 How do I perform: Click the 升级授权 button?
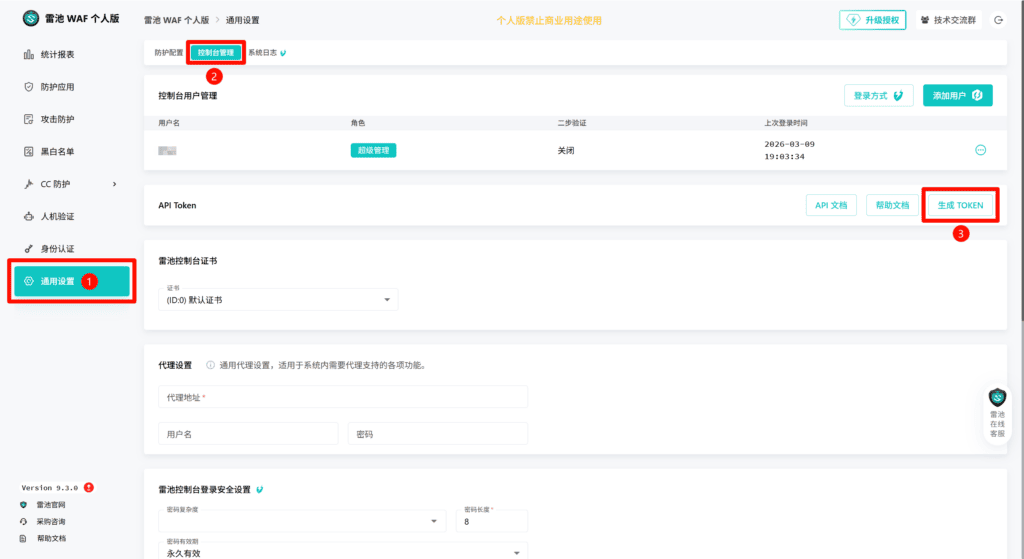tap(872, 20)
